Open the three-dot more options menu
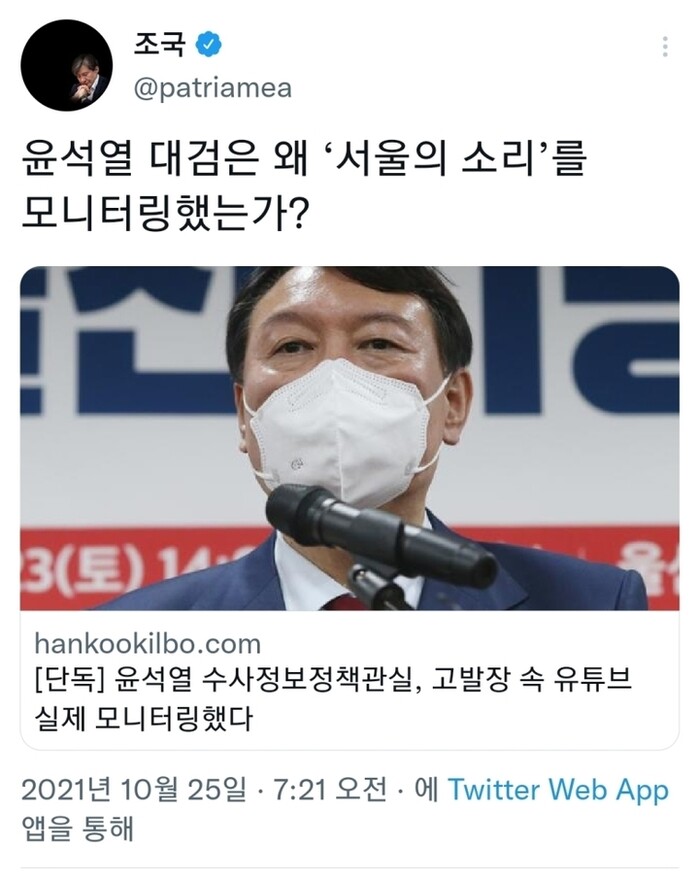Screen dimensions: 699x880 coord(665,47)
